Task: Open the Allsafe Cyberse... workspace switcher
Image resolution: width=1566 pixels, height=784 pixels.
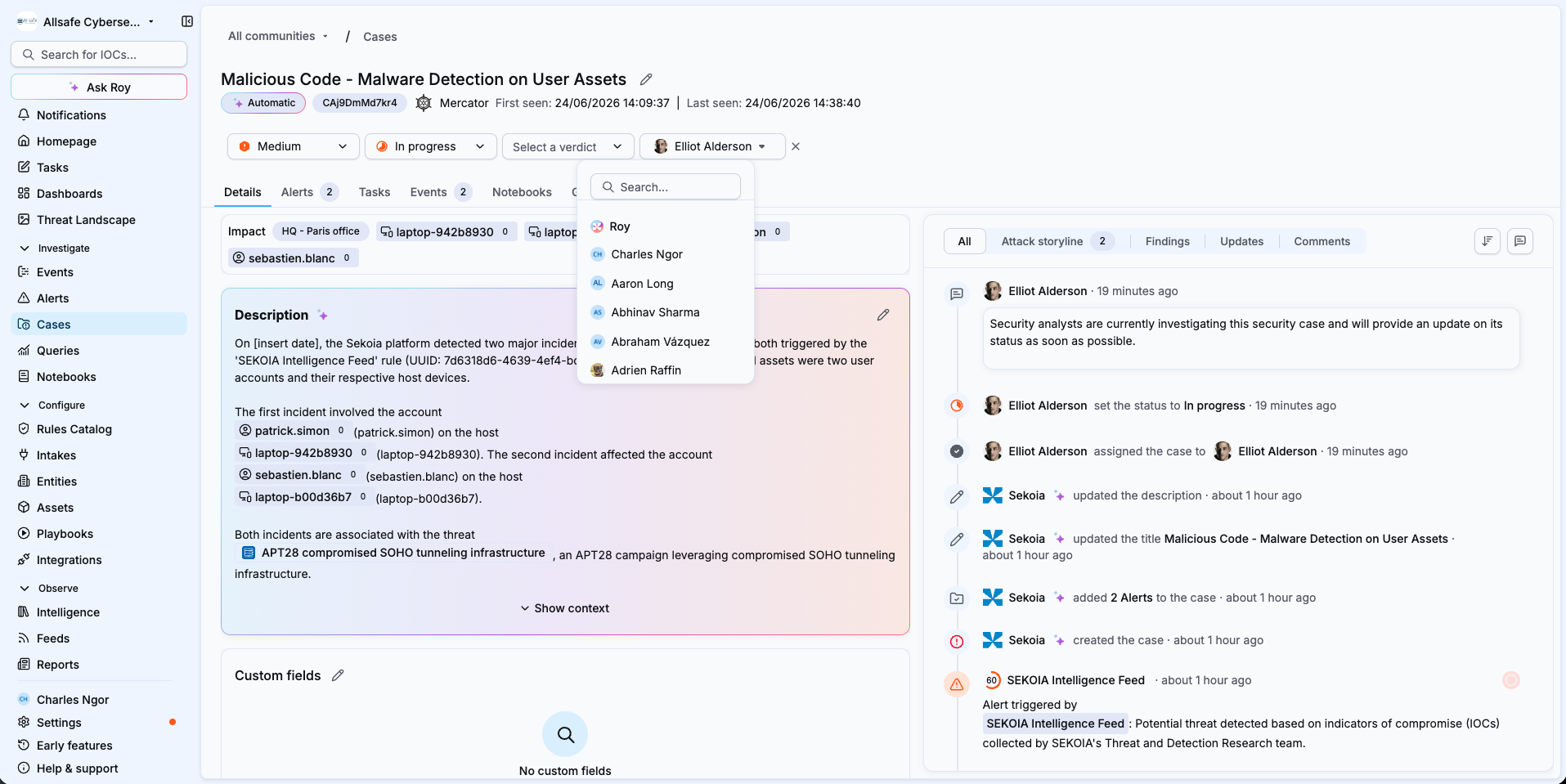Action: click(85, 22)
